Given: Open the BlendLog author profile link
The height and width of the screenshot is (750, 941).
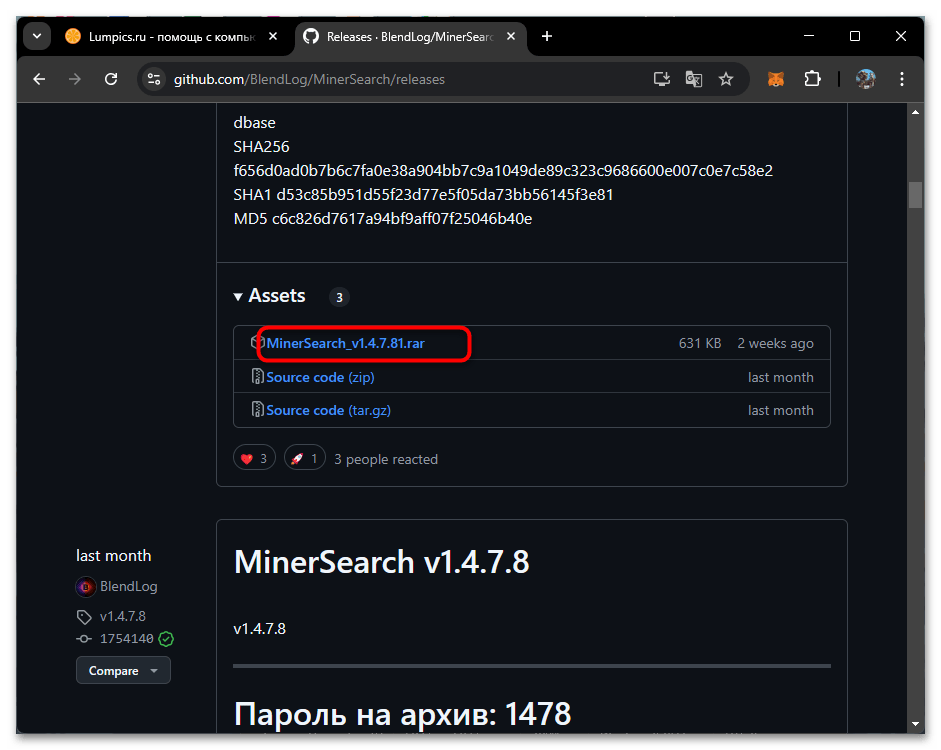Looking at the screenshot, I should [x=128, y=586].
